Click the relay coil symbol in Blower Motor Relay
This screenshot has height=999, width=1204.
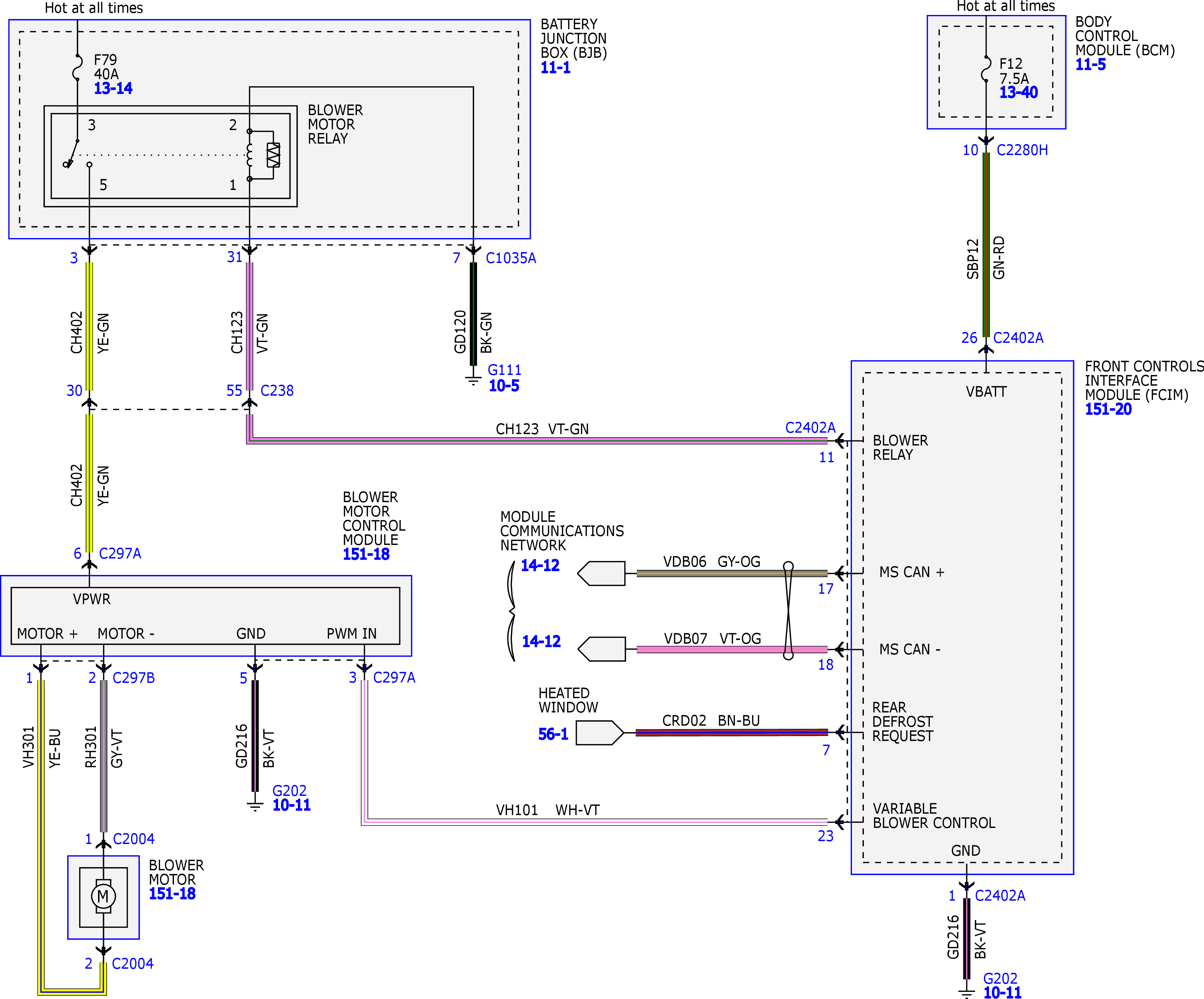pyautogui.click(x=250, y=155)
